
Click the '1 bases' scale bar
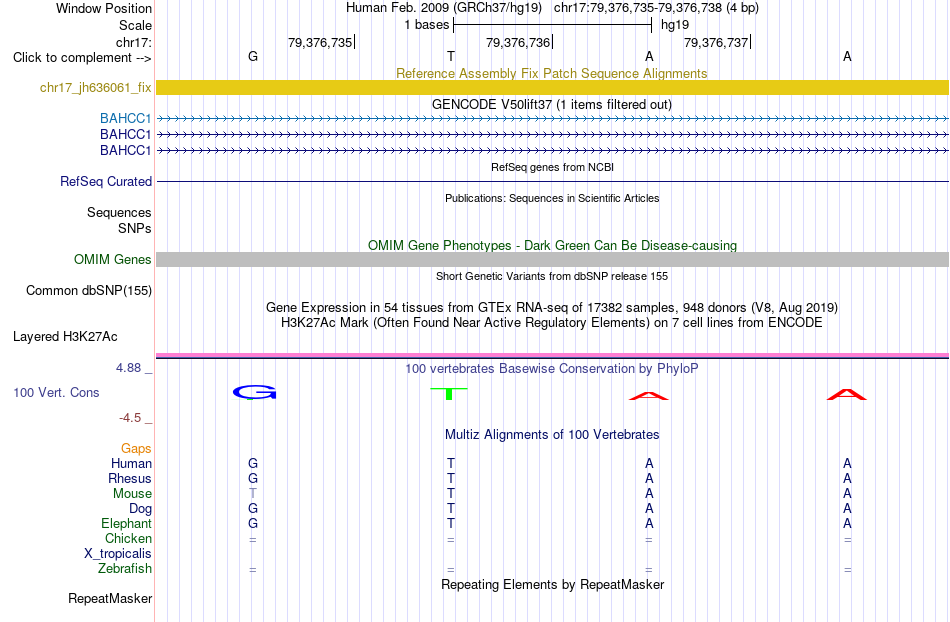(x=552, y=25)
